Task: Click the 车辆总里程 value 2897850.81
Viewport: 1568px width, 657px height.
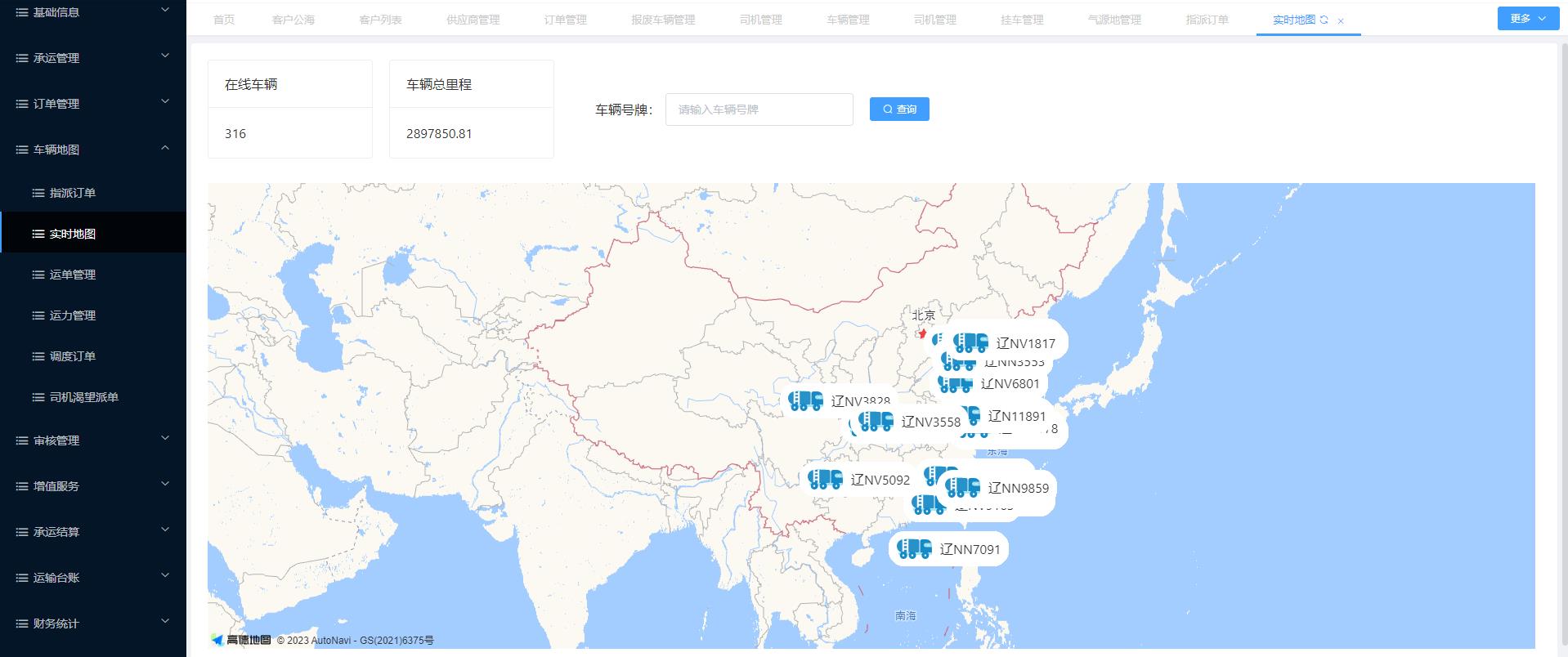Action: pos(439,133)
